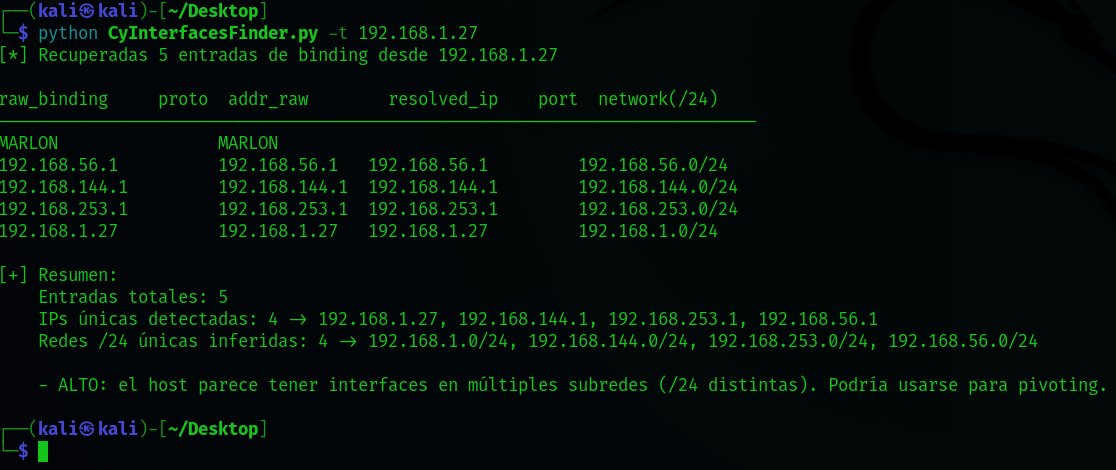Click MARLON in the raw_binding column
This screenshot has height=470, width=1116.
(29, 143)
